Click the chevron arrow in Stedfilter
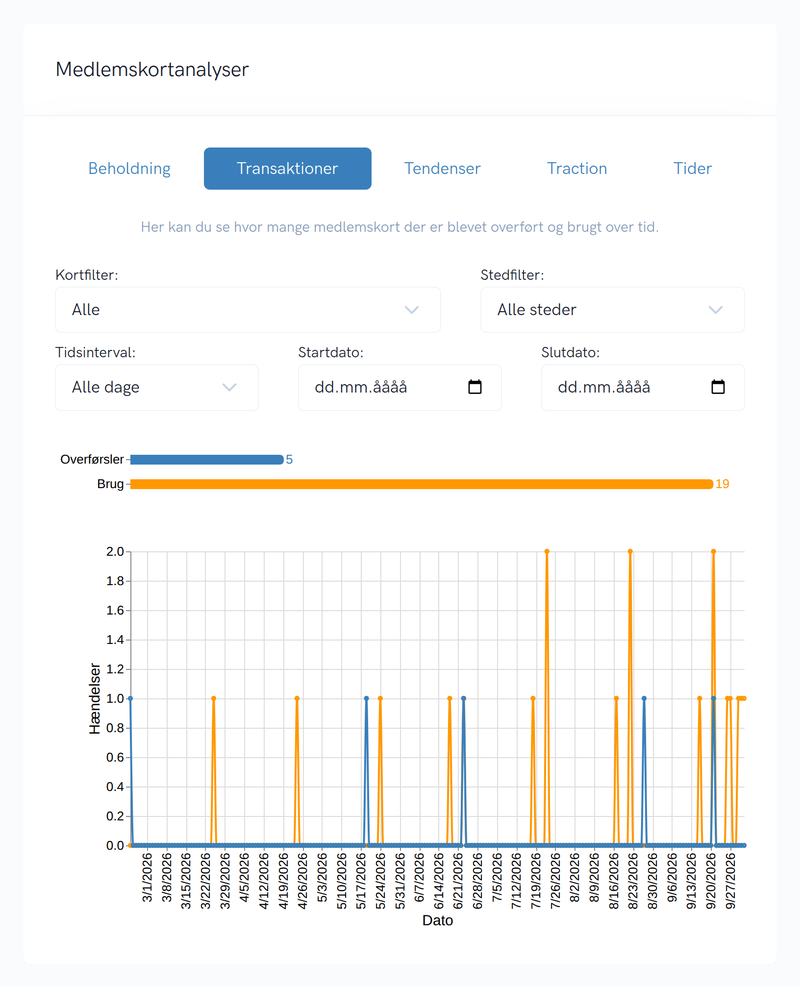Viewport: 800px width, 987px height. [716, 310]
